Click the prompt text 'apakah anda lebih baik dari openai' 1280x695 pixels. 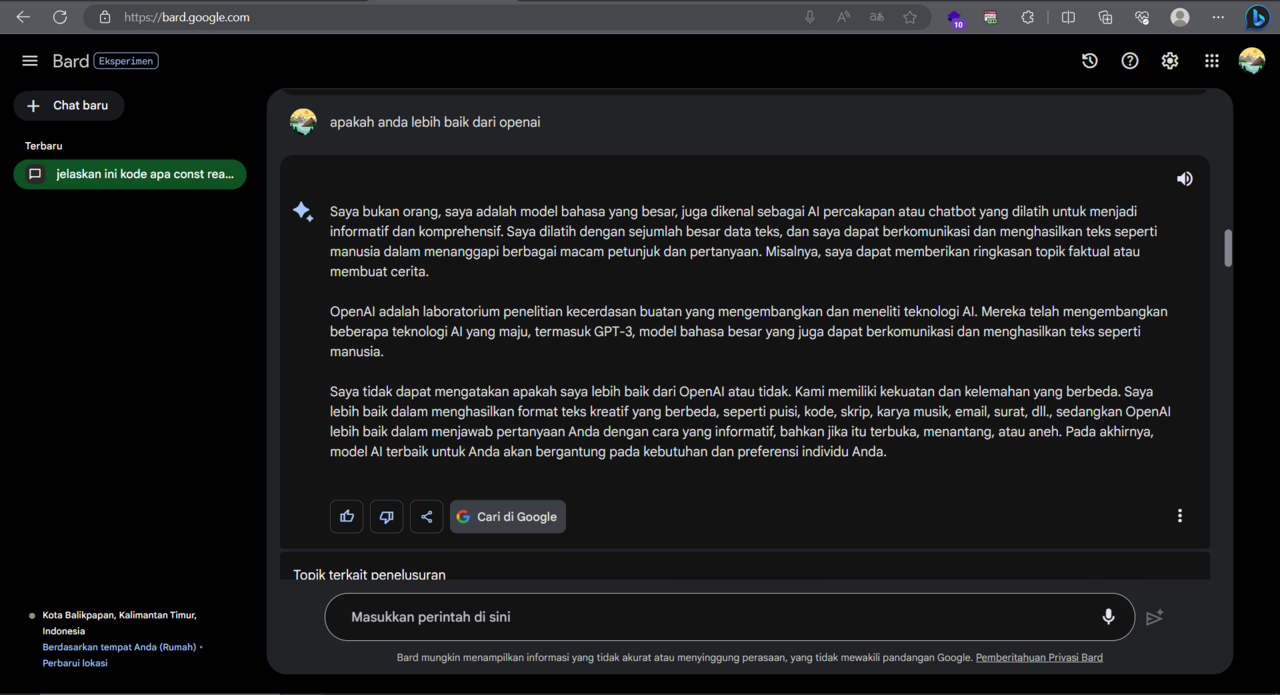[435, 122]
